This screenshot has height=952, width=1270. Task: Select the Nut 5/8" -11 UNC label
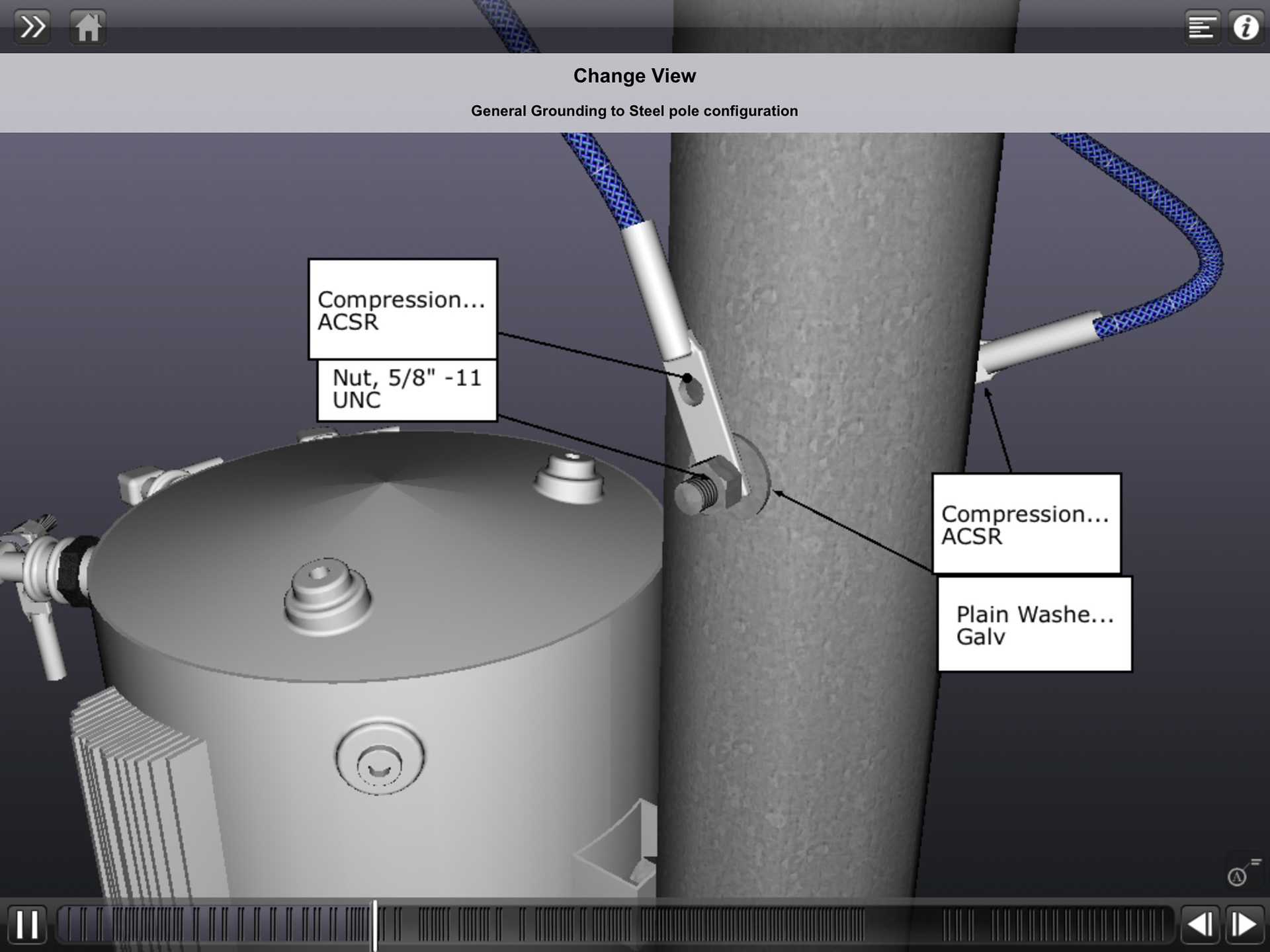click(407, 389)
